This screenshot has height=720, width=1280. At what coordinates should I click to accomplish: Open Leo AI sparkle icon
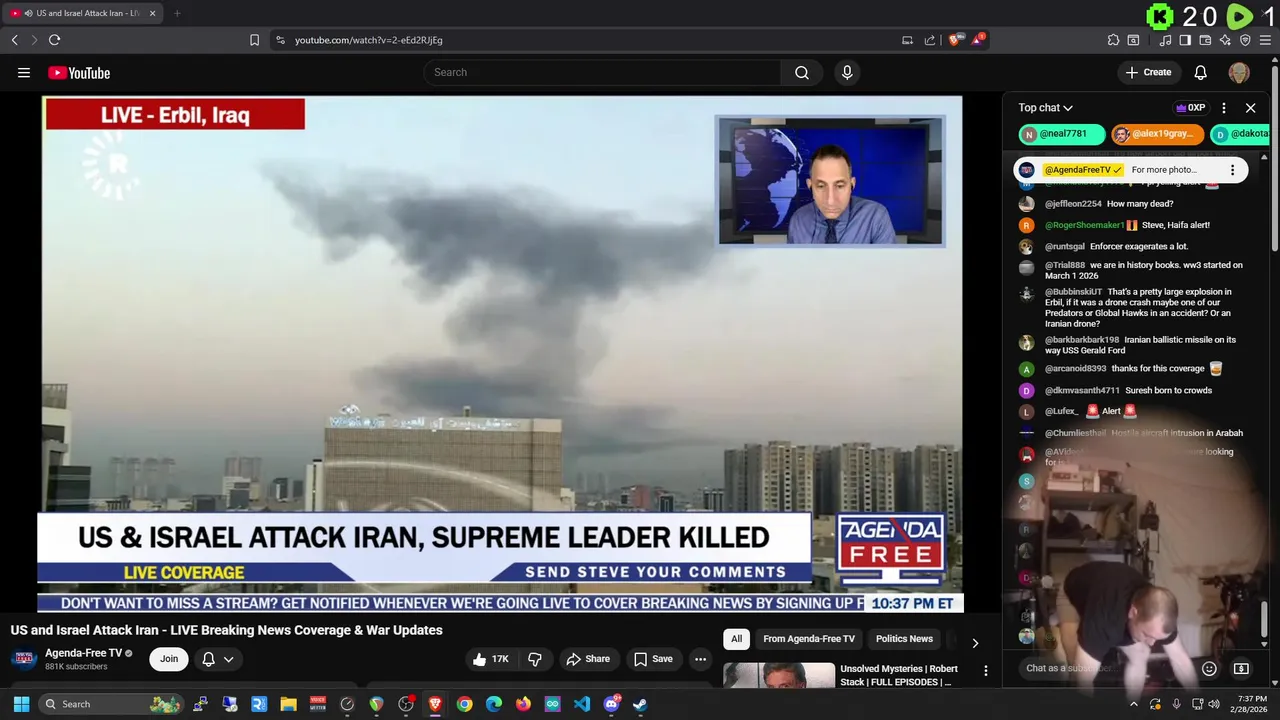click(x=1225, y=40)
